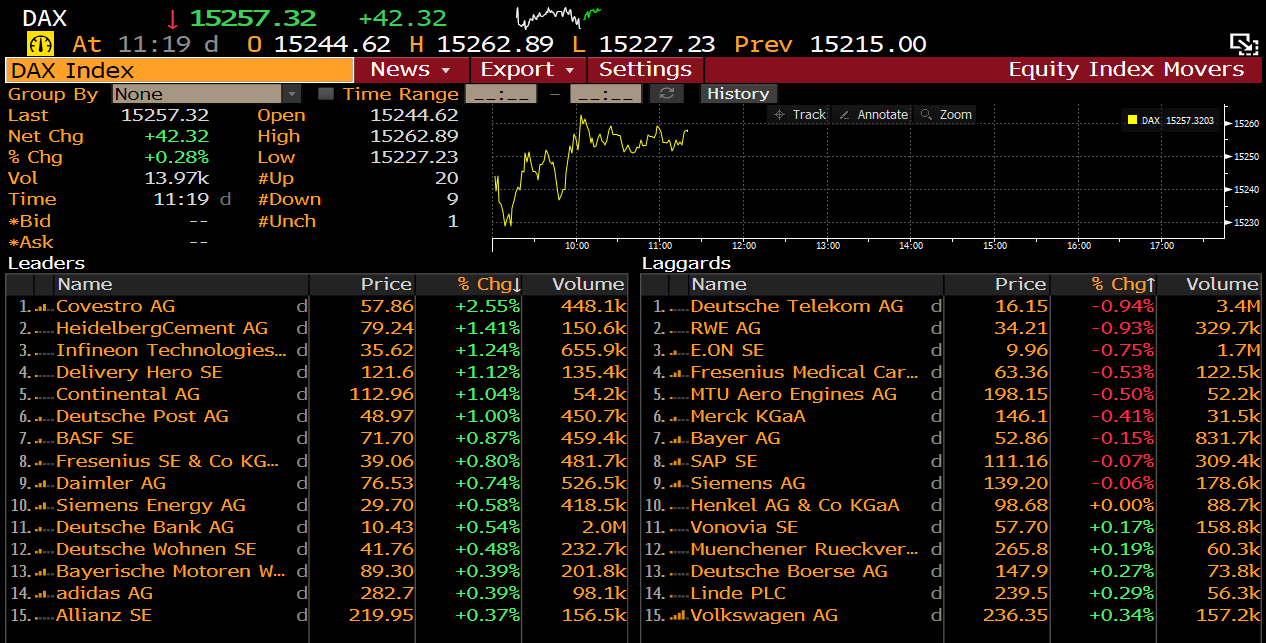Click the DAX sparkline chart in header
Viewport: 1266px width, 643px height.
558,17
